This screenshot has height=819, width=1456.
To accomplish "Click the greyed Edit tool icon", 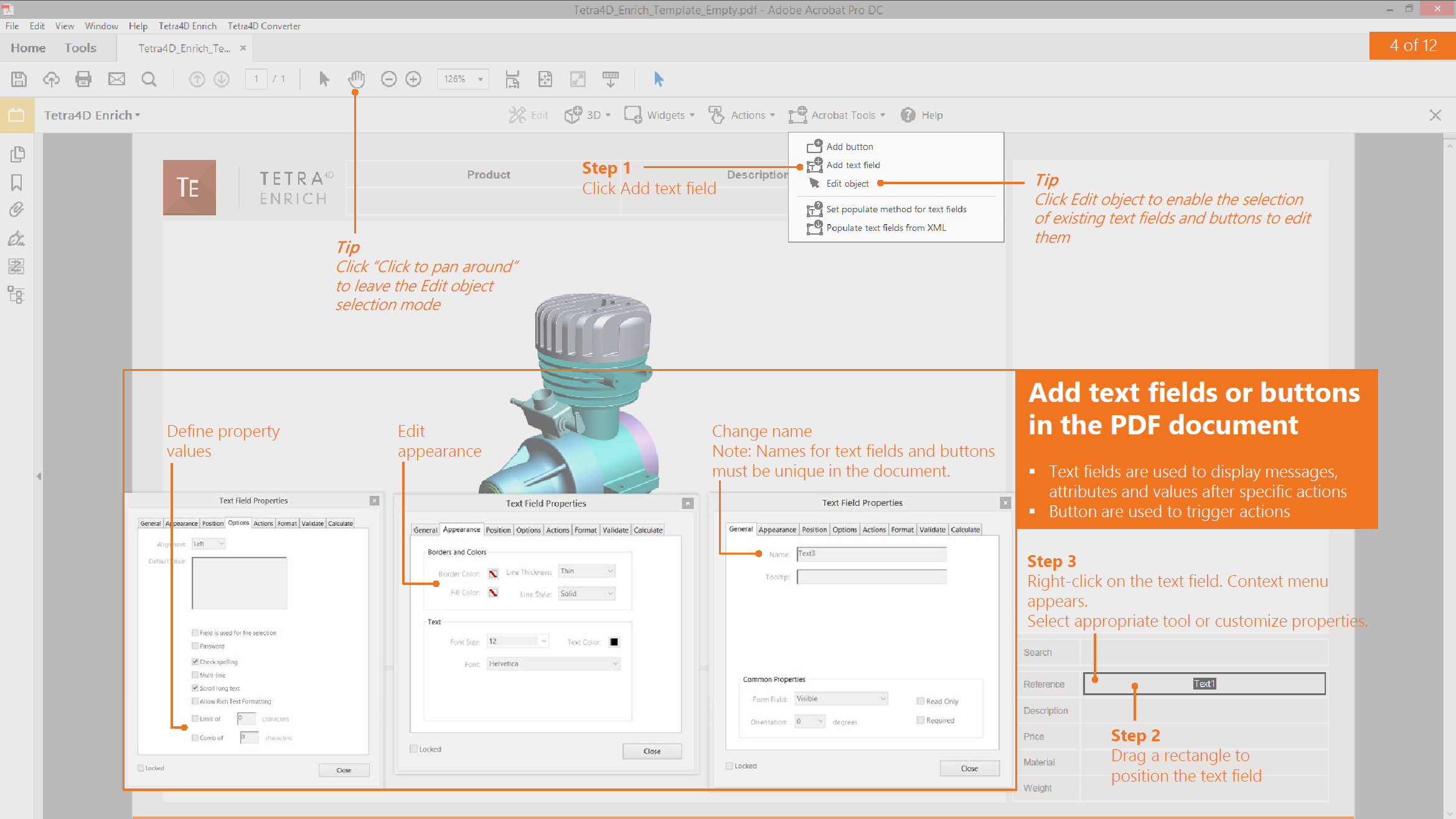I will point(517,115).
